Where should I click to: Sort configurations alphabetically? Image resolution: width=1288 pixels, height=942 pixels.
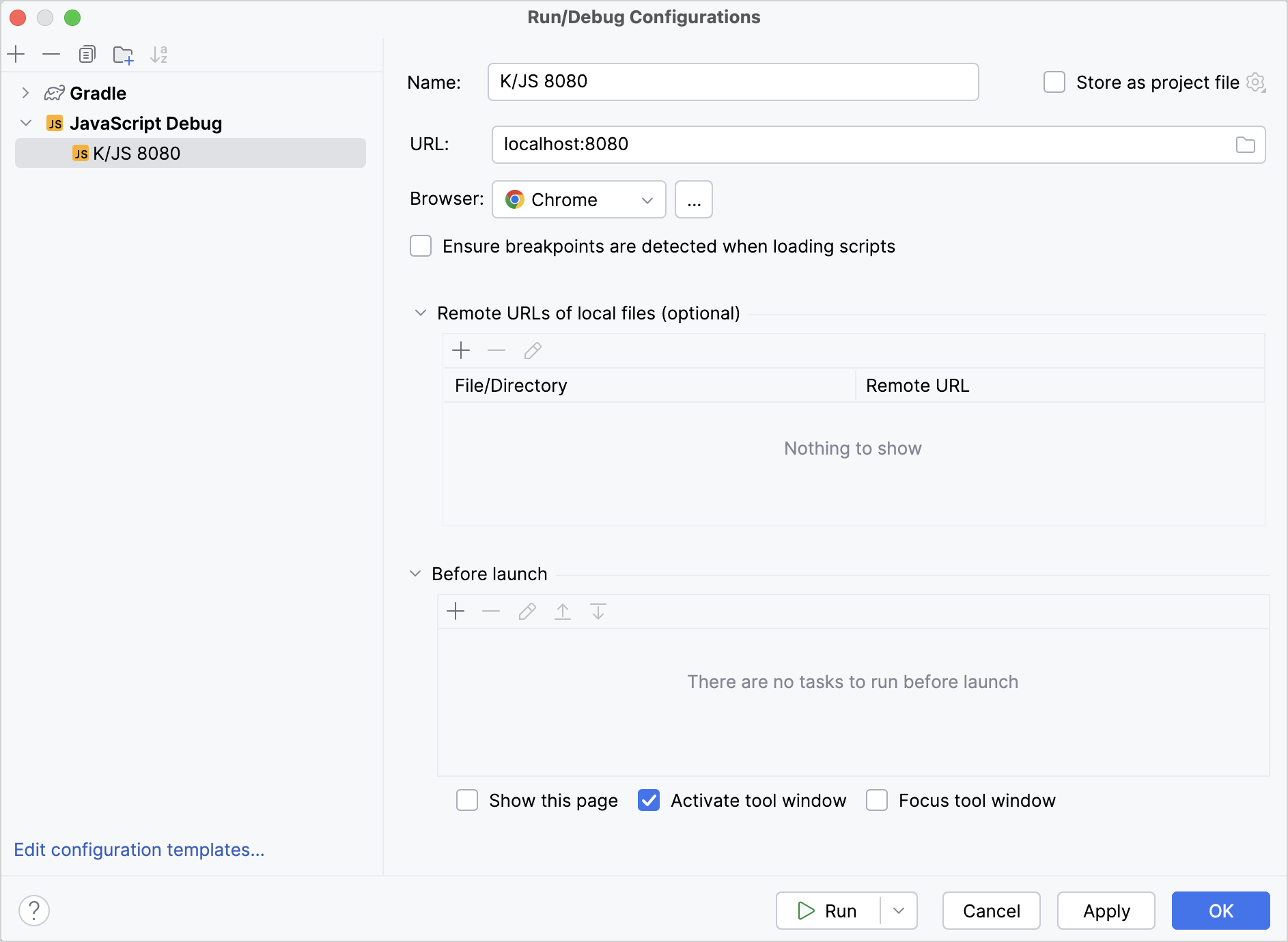click(x=159, y=54)
